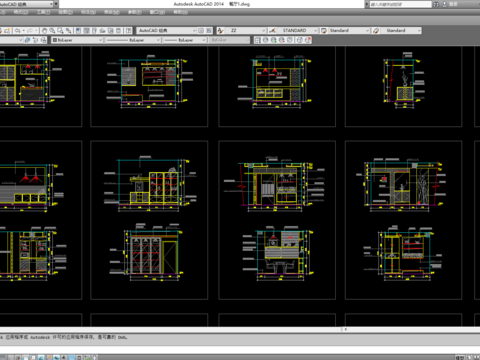Screen dimensions: 480x360
Task: Open the Multileader Style icon
Action: pos(376,31)
